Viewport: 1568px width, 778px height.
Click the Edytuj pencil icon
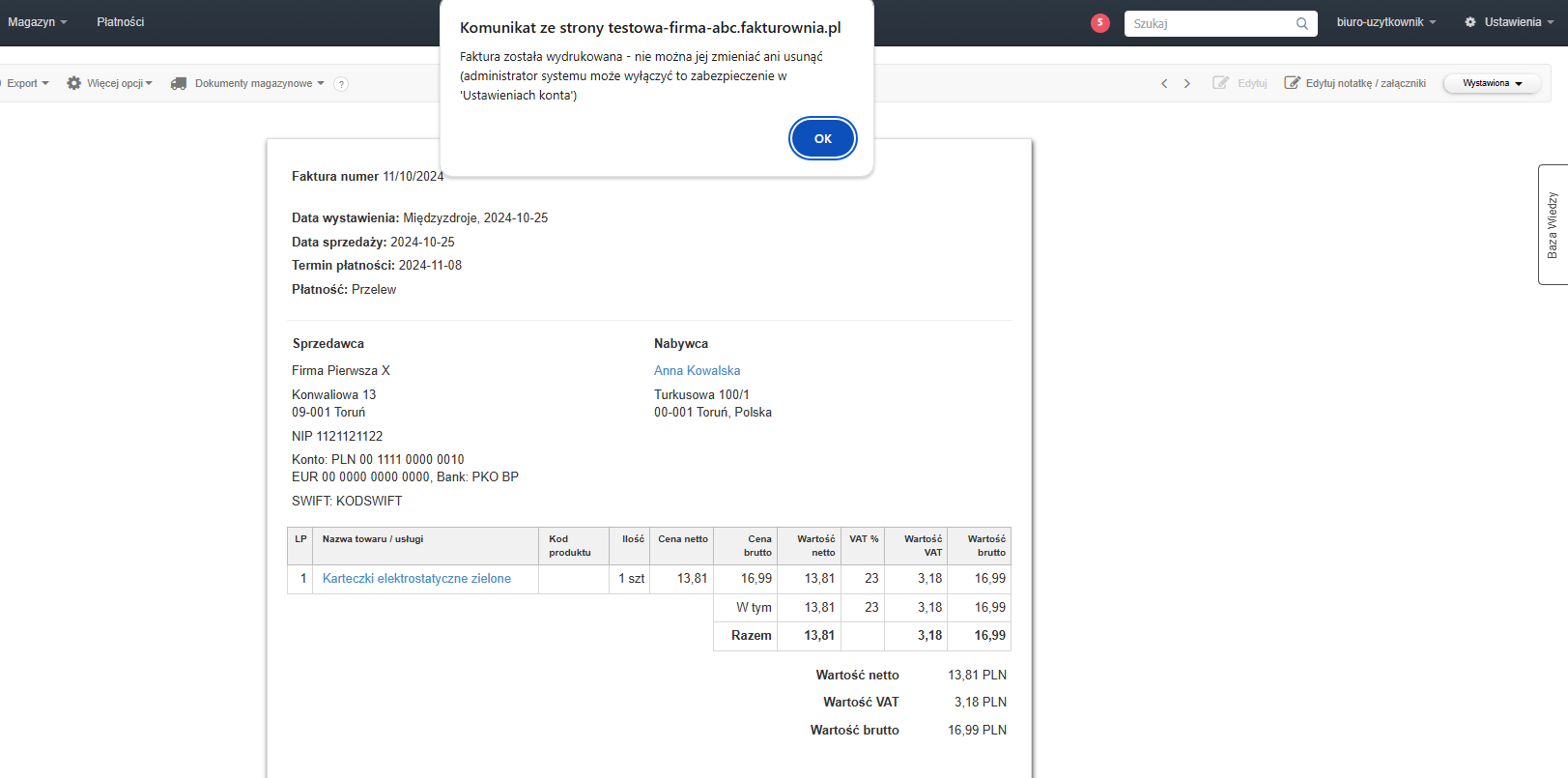[1220, 83]
